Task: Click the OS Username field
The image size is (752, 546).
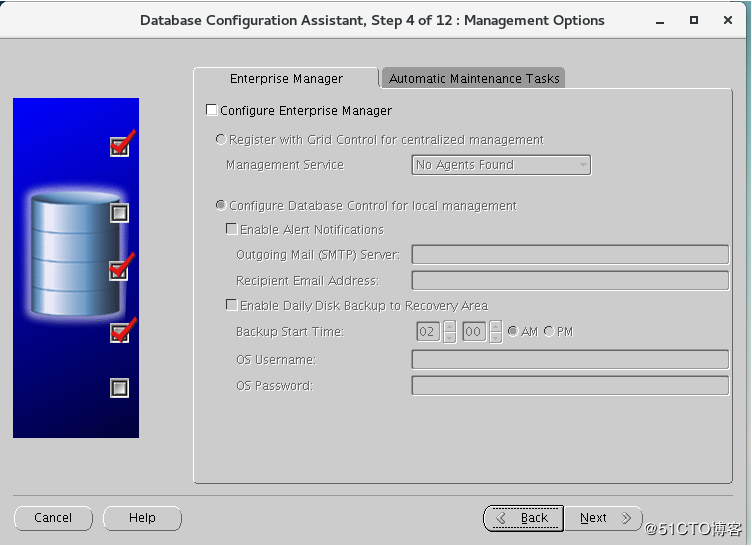Action: [570, 359]
